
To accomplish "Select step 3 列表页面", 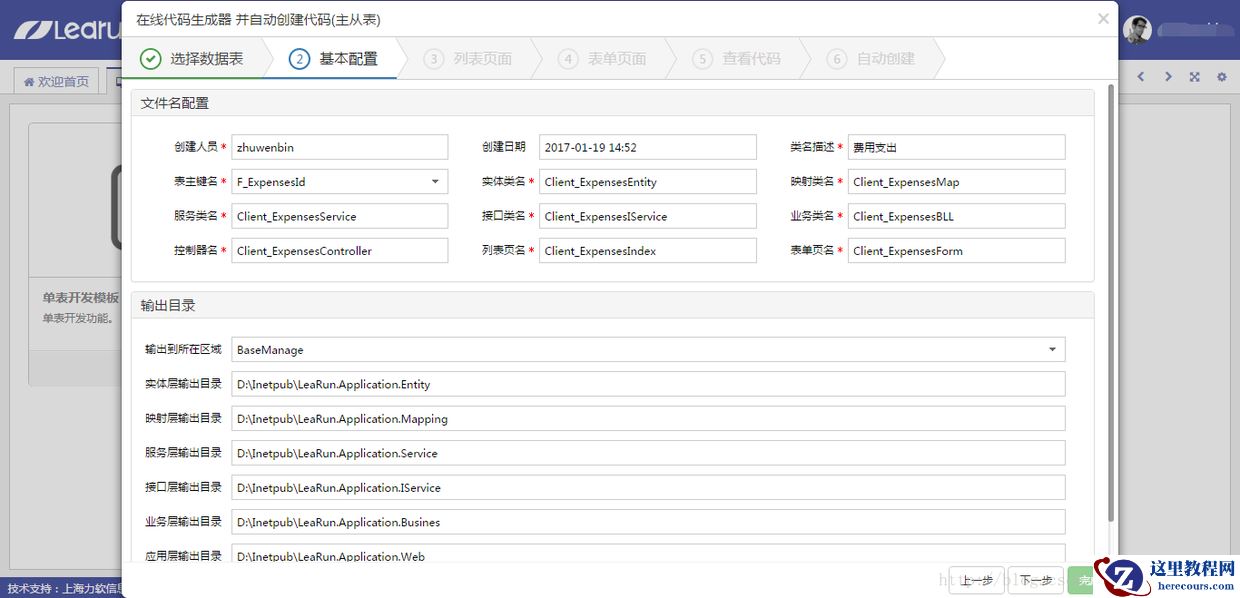I will tap(469, 59).
